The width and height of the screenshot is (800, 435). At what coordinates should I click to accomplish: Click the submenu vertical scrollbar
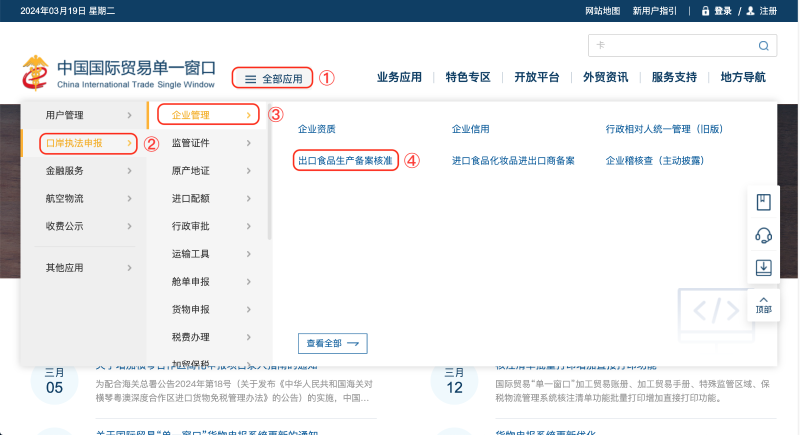[x=269, y=171]
